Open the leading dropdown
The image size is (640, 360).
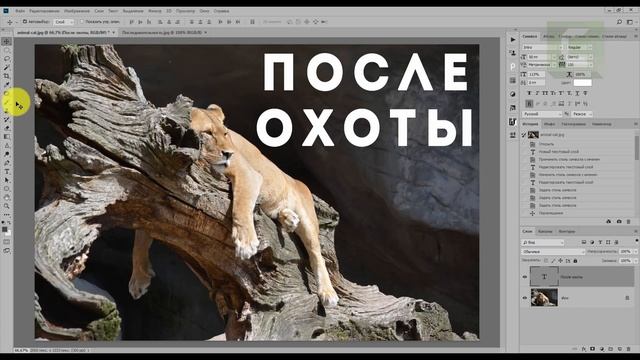pos(579,57)
